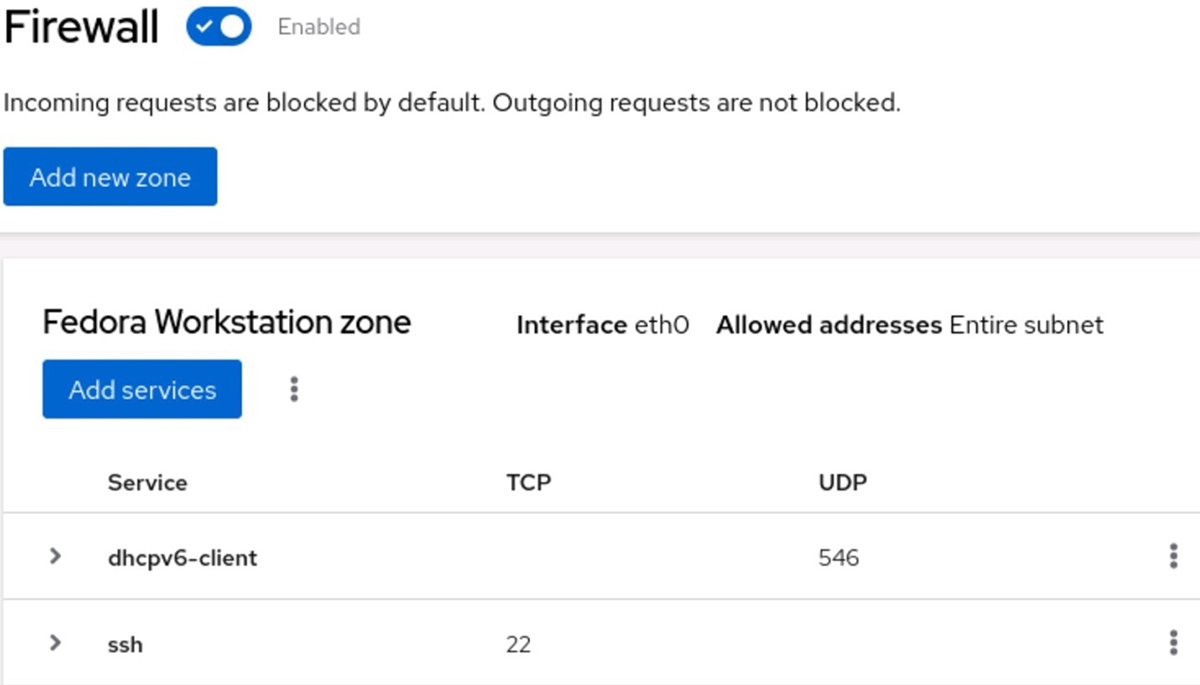Click Allowed addresses Entire subnet text

coord(909,326)
